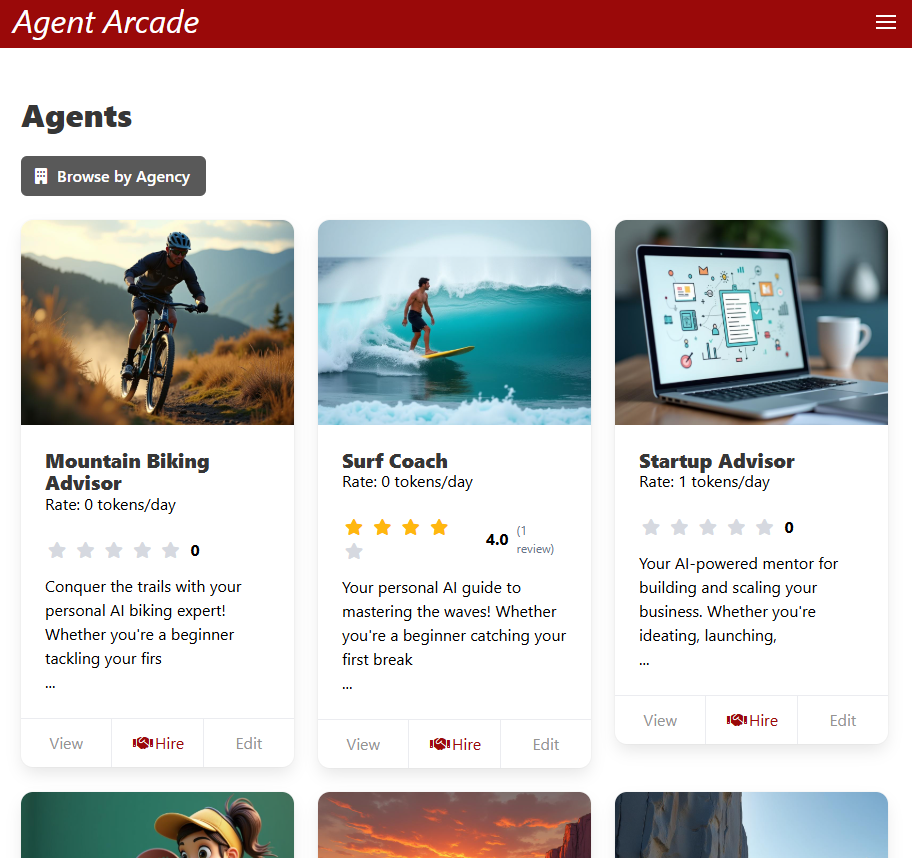The height and width of the screenshot is (858, 912).
Task: View the Mountain Biking Advisor agent
Action: tap(66, 743)
